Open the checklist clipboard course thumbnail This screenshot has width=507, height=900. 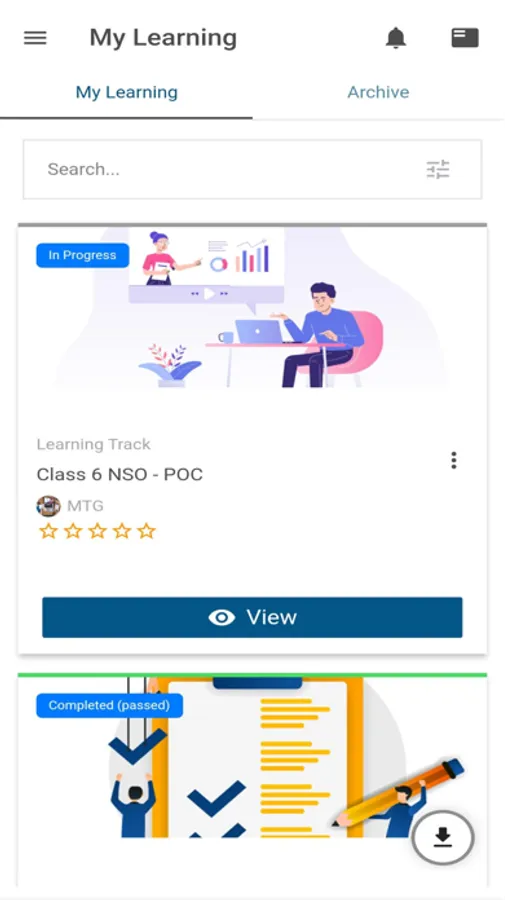tap(252, 758)
